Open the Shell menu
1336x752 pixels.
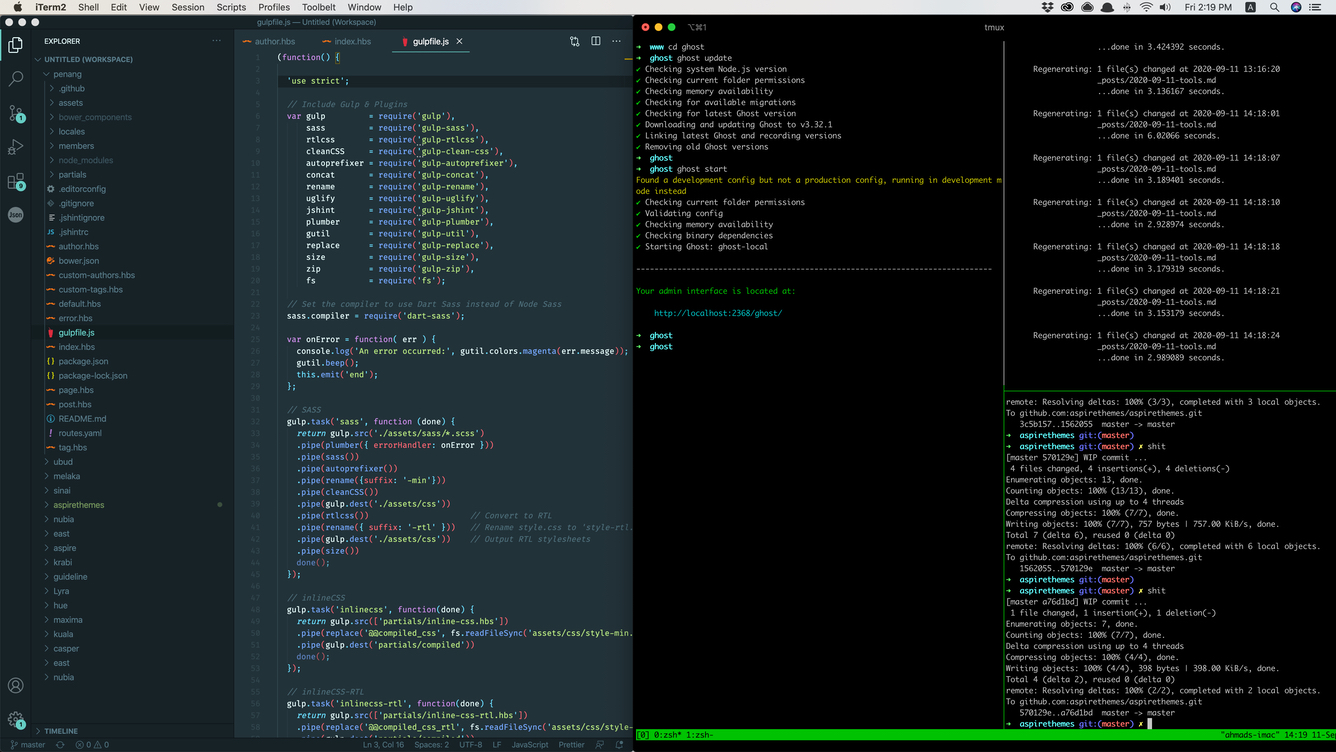pos(88,7)
